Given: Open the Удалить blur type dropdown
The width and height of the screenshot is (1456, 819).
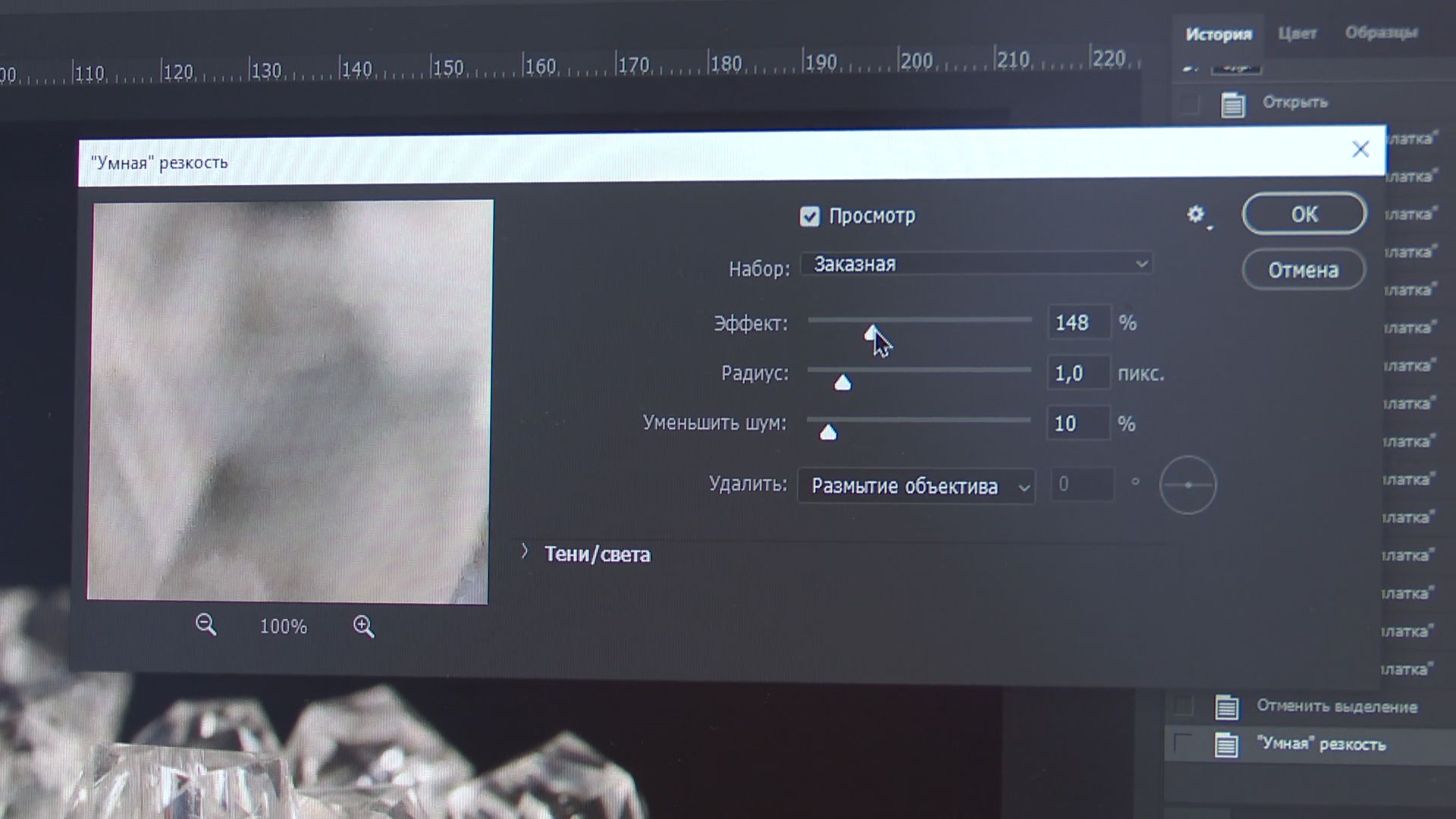Looking at the screenshot, I should pyautogui.click(x=916, y=486).
